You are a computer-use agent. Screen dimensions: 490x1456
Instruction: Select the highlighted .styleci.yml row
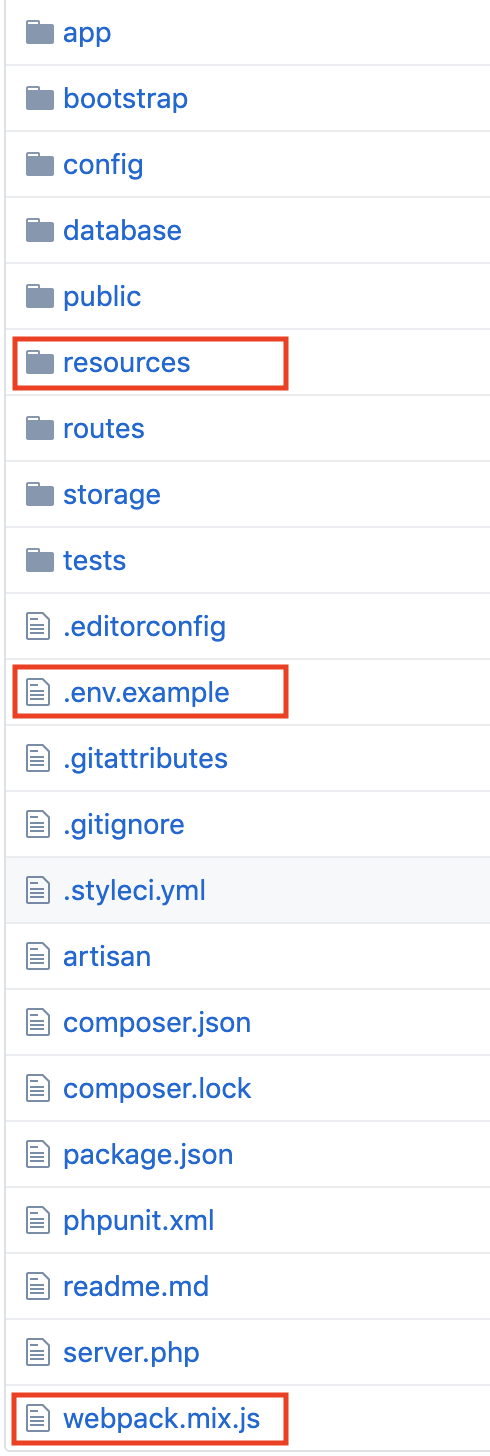(247, 890)
